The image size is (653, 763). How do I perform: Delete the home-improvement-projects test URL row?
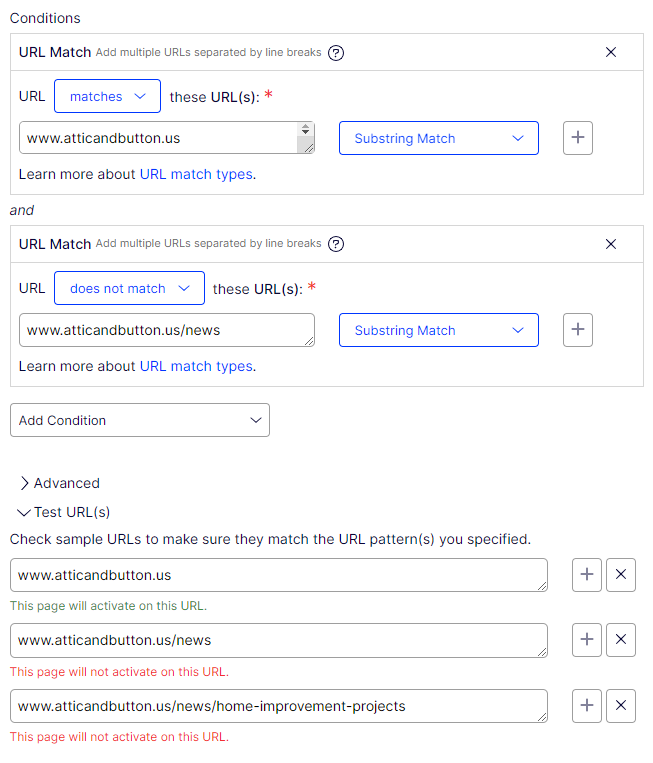coord(621,706)
